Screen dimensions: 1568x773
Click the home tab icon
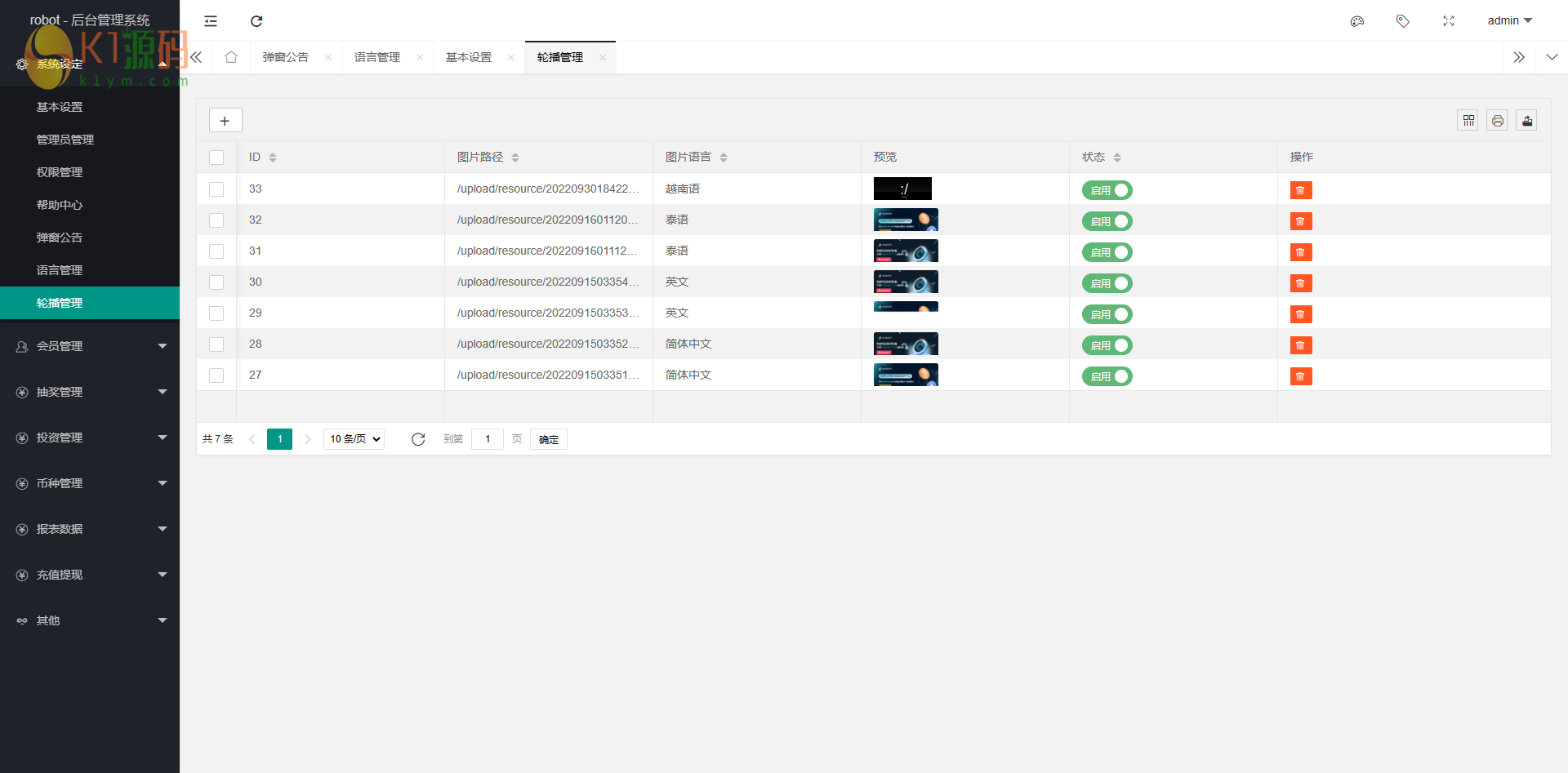[231, 57]
